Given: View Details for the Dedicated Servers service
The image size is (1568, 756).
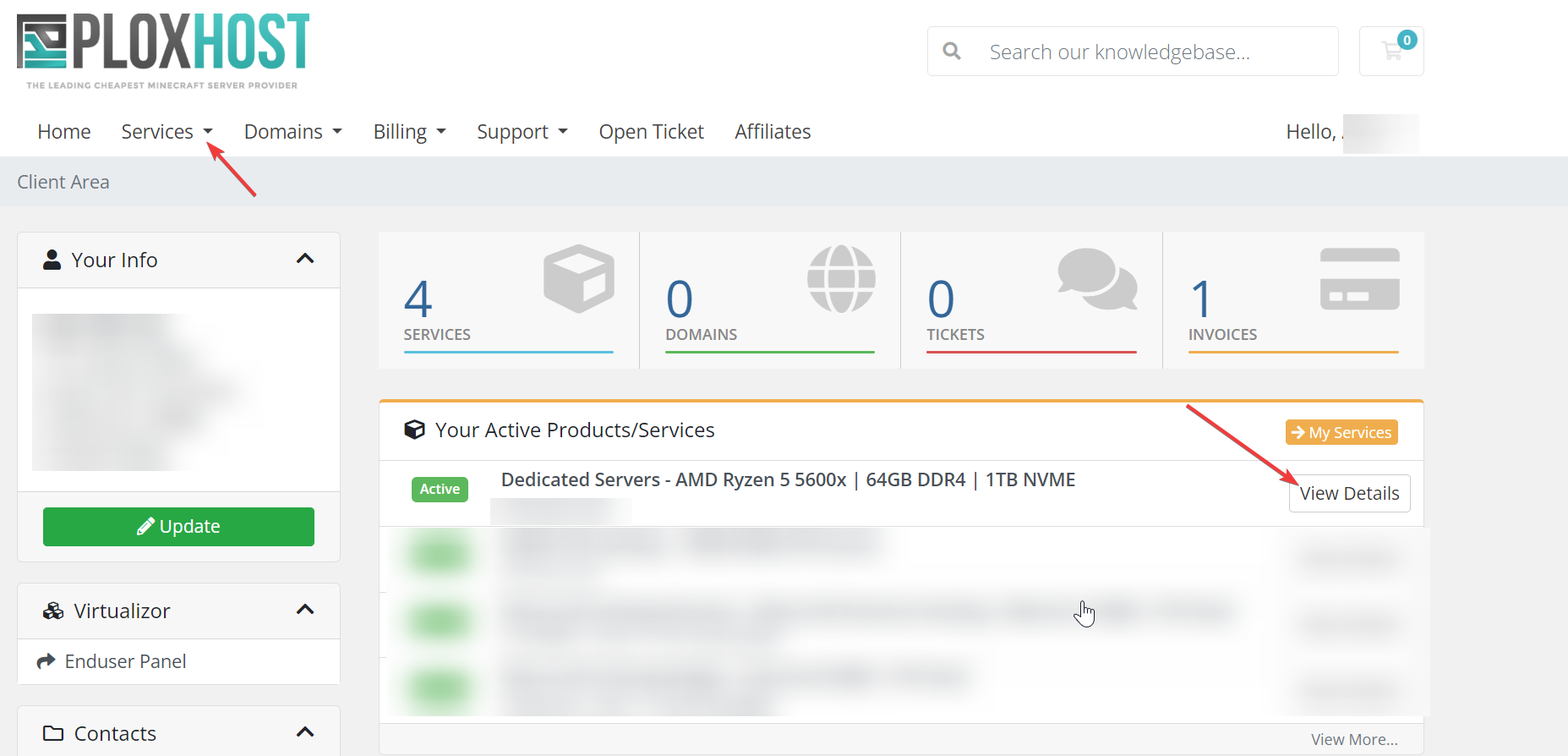Looking at the screenshot, I should click(1349, 493).
